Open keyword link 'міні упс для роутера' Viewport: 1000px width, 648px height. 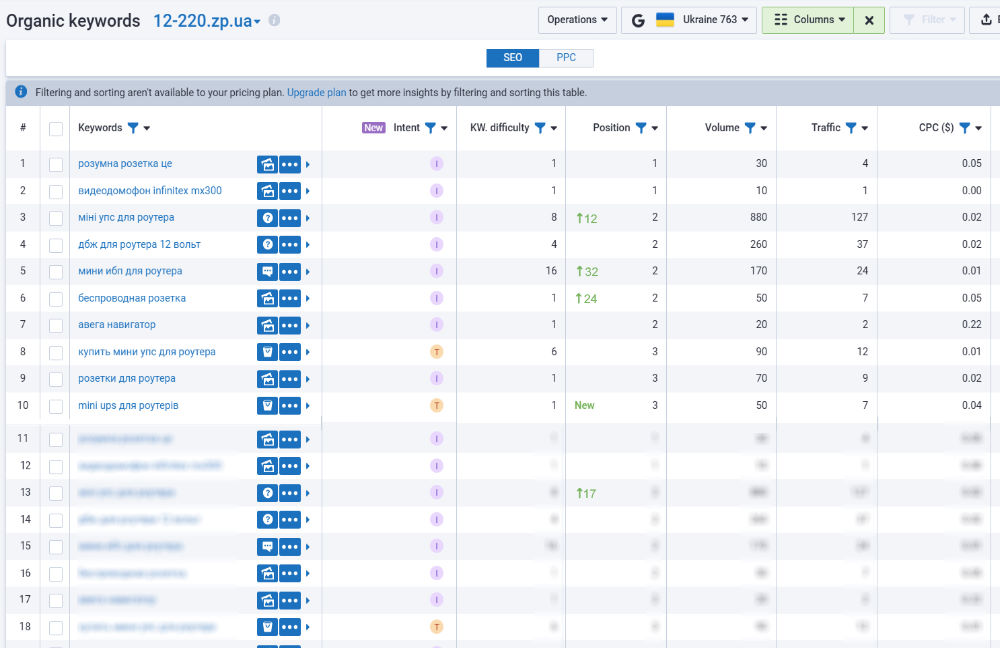[126, 217]
